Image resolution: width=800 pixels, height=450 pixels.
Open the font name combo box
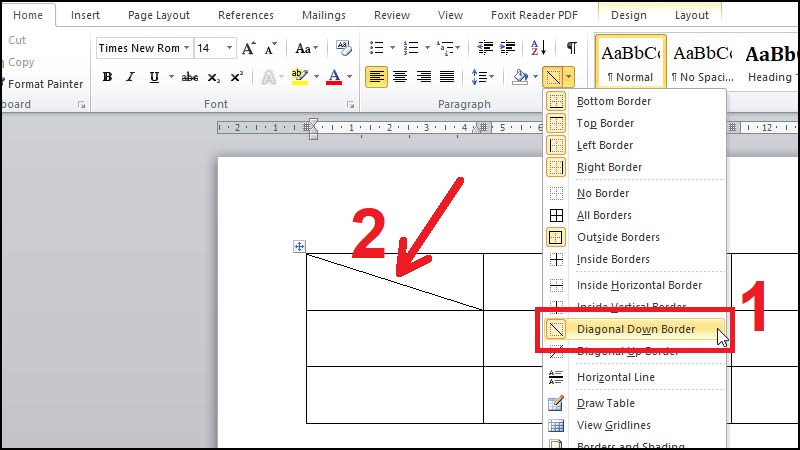(x=144, y=48)
